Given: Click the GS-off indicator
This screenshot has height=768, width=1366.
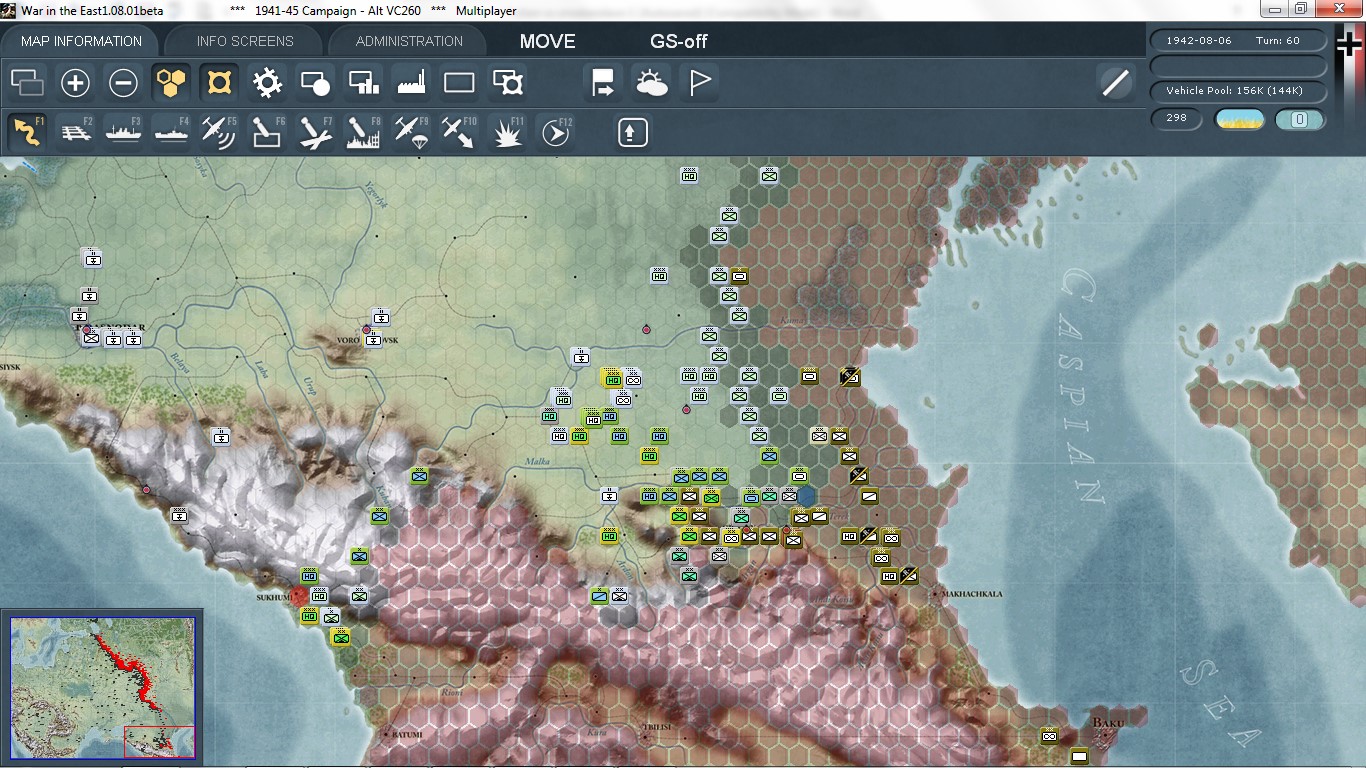Looking at the screenshot, I should pyautogui.click(x=679, y=42).
